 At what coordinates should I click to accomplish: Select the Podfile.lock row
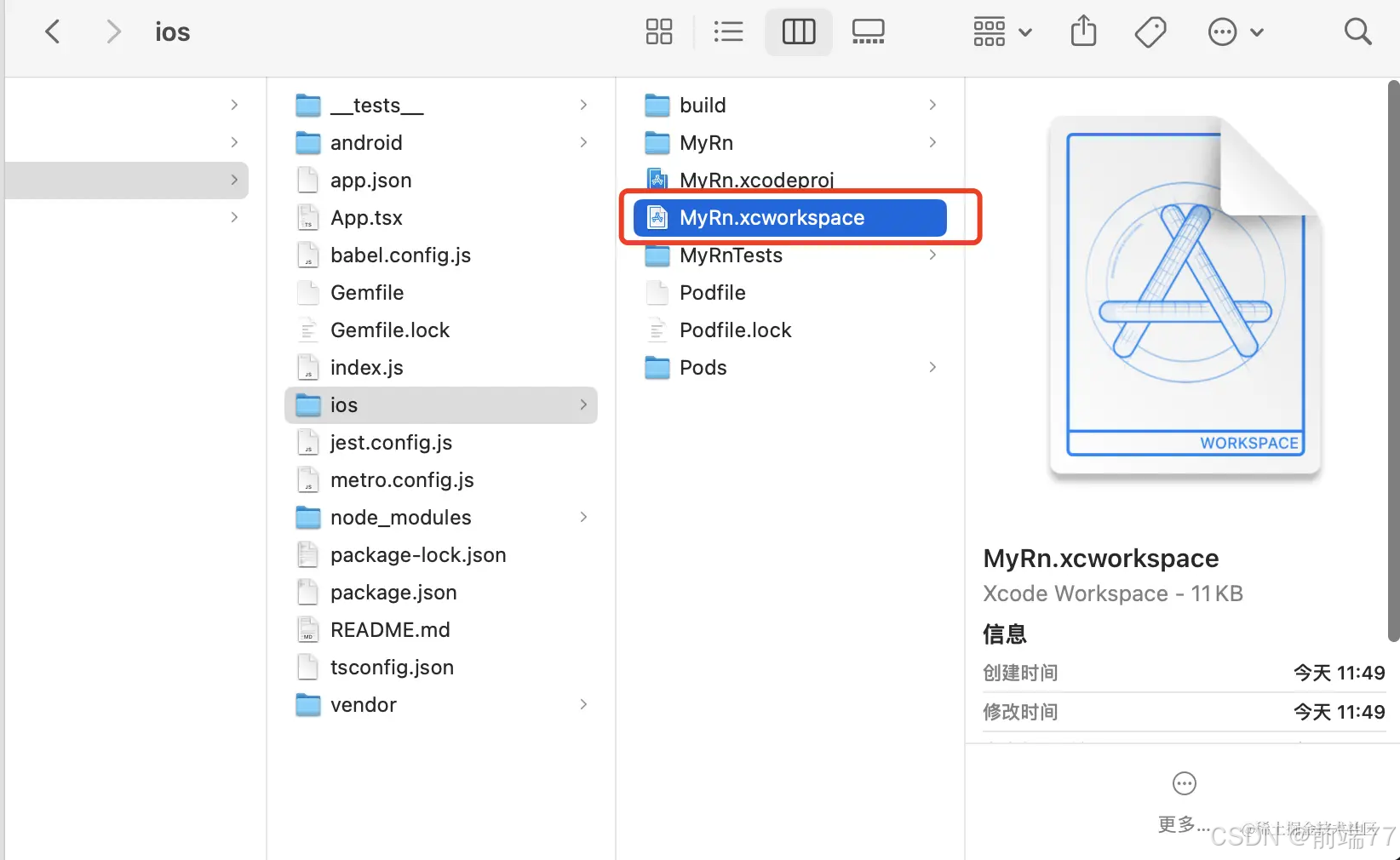point(790,330)
